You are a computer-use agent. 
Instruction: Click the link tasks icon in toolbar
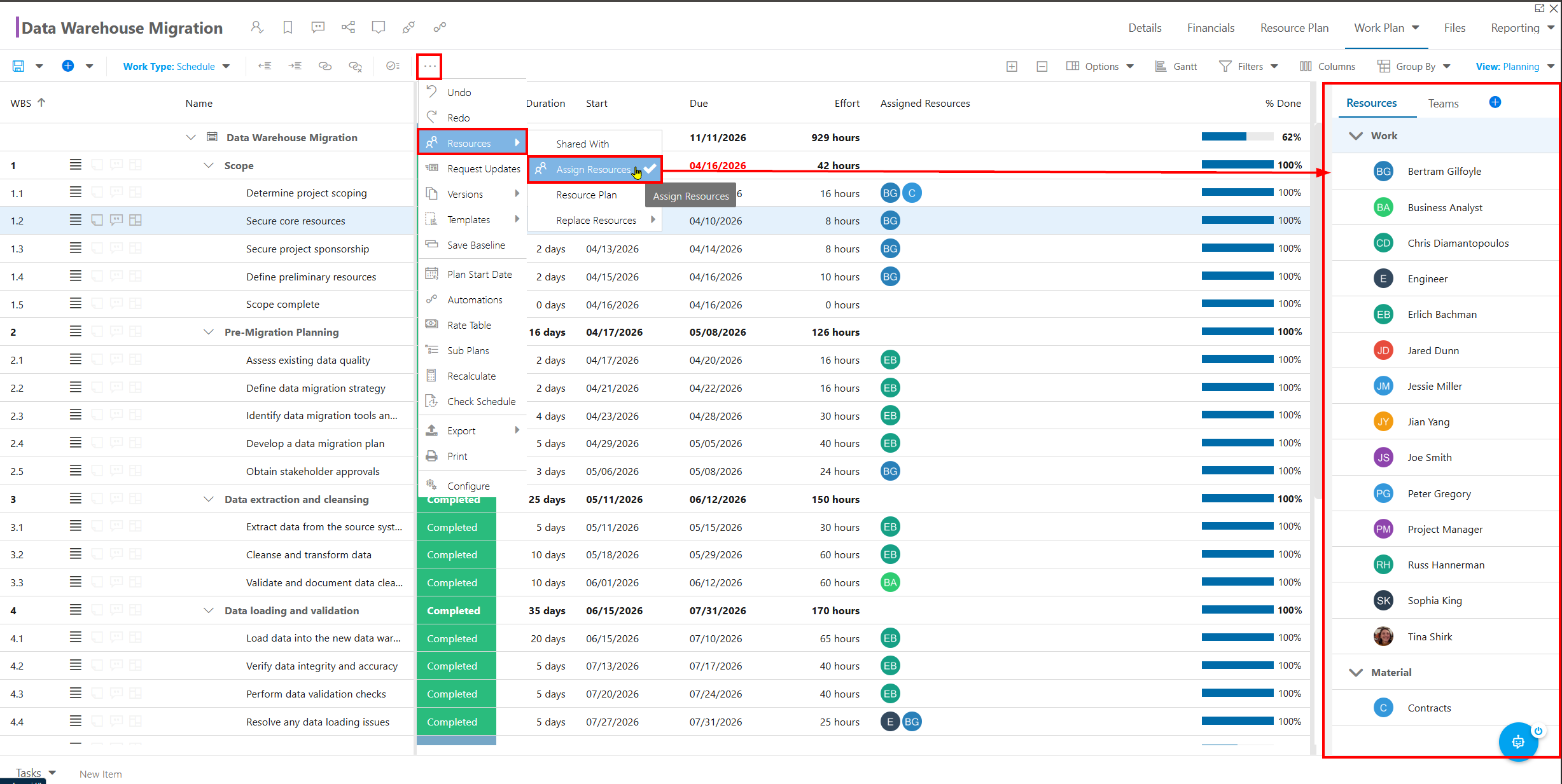[x=325, y=66]
